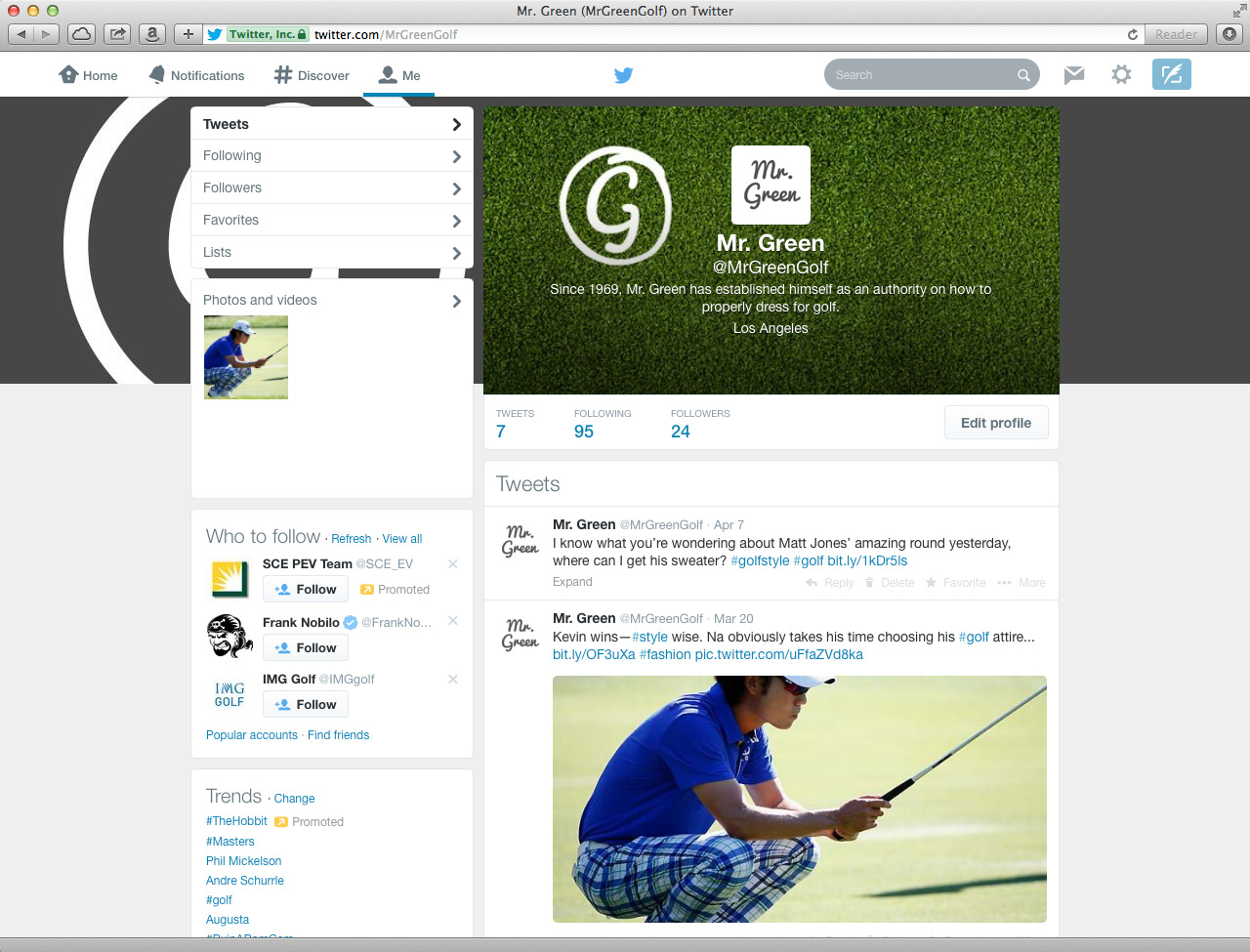This screenshot has height=952, width=1250.
Task: Go back with Safari's back arrow
Action: point(21,34)
